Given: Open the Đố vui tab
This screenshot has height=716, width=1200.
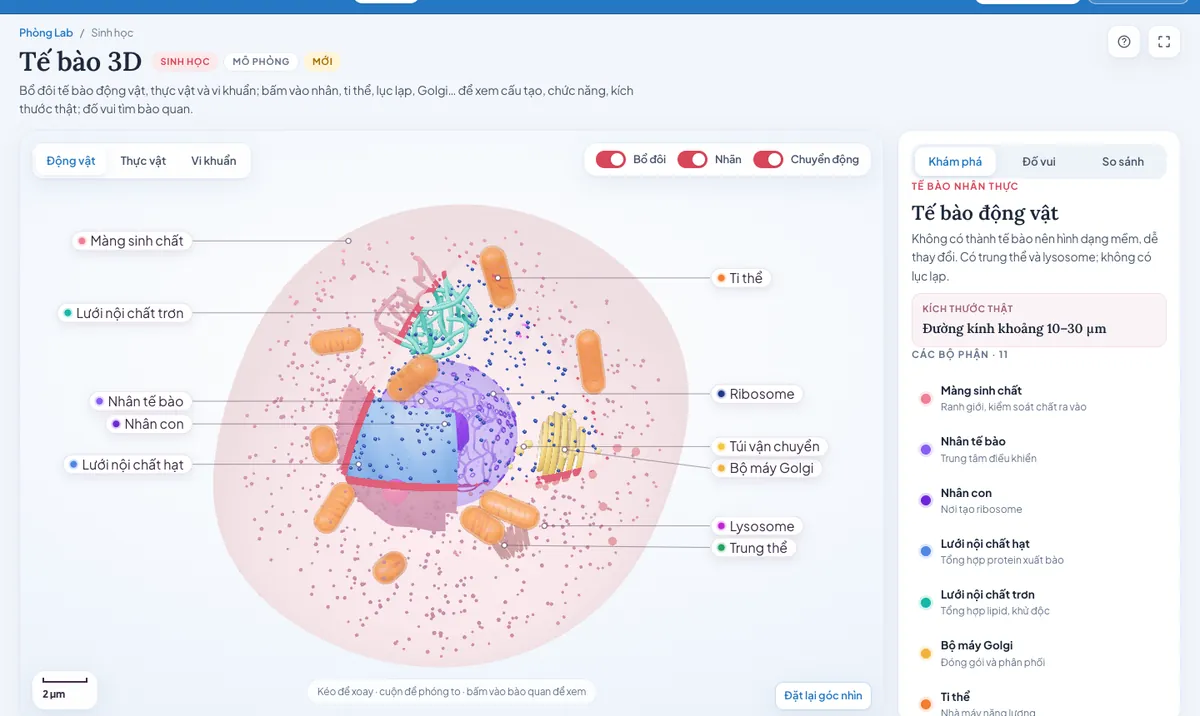Looking at the screenshot, I should point(1039,162).
